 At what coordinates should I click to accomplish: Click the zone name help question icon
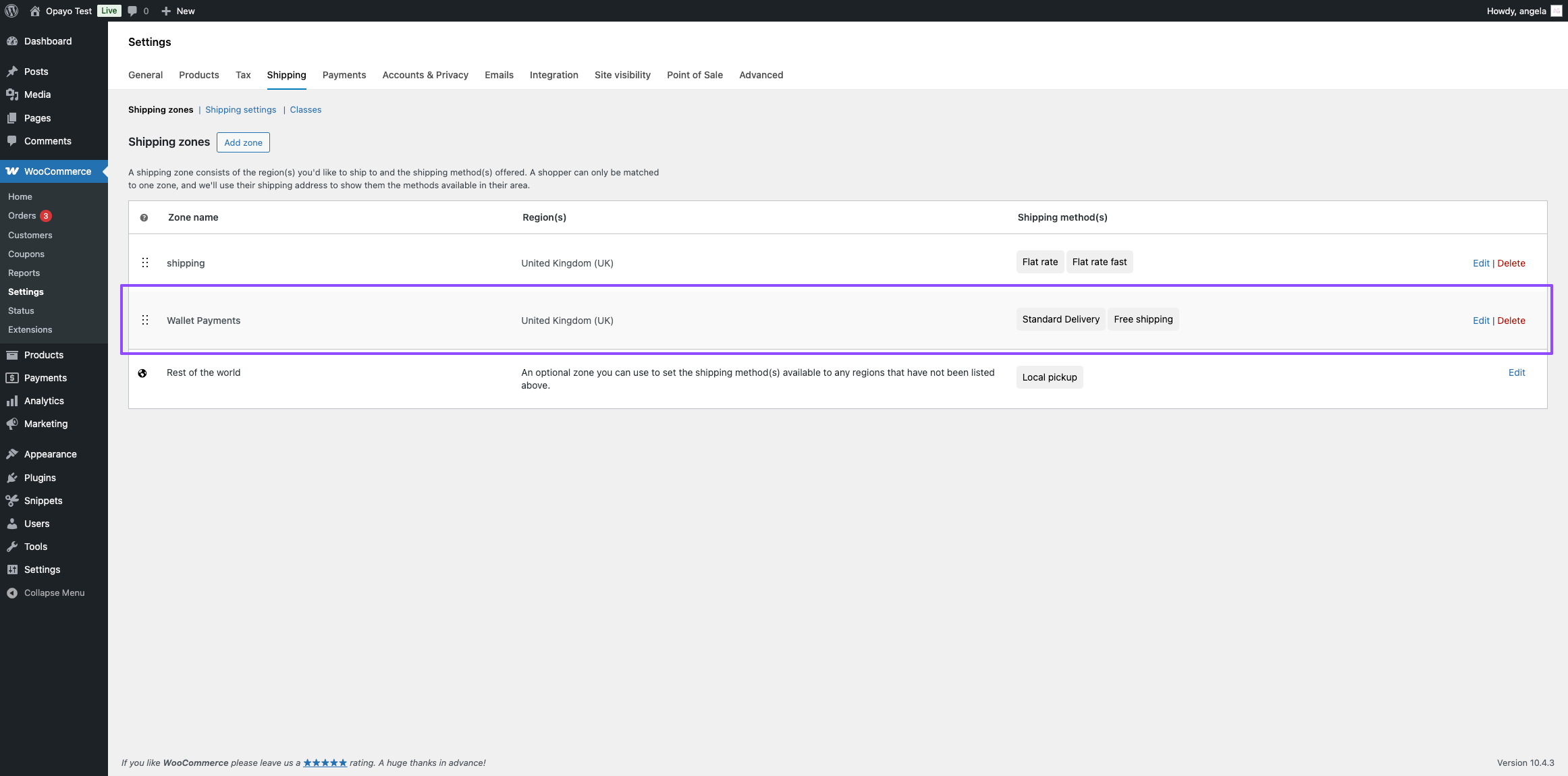tap(144, 217)
